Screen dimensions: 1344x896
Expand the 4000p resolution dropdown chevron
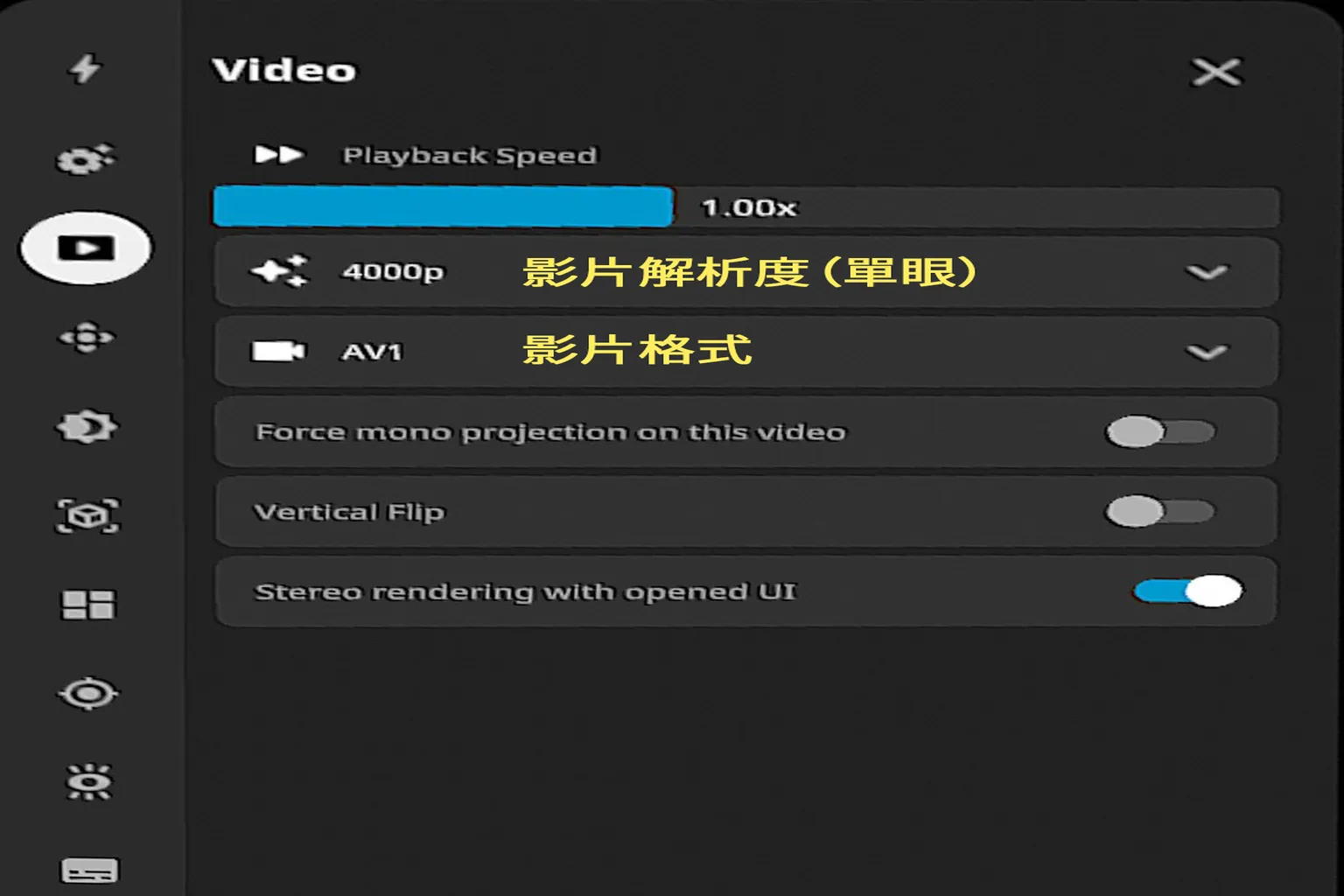[x=1207, y=272]
